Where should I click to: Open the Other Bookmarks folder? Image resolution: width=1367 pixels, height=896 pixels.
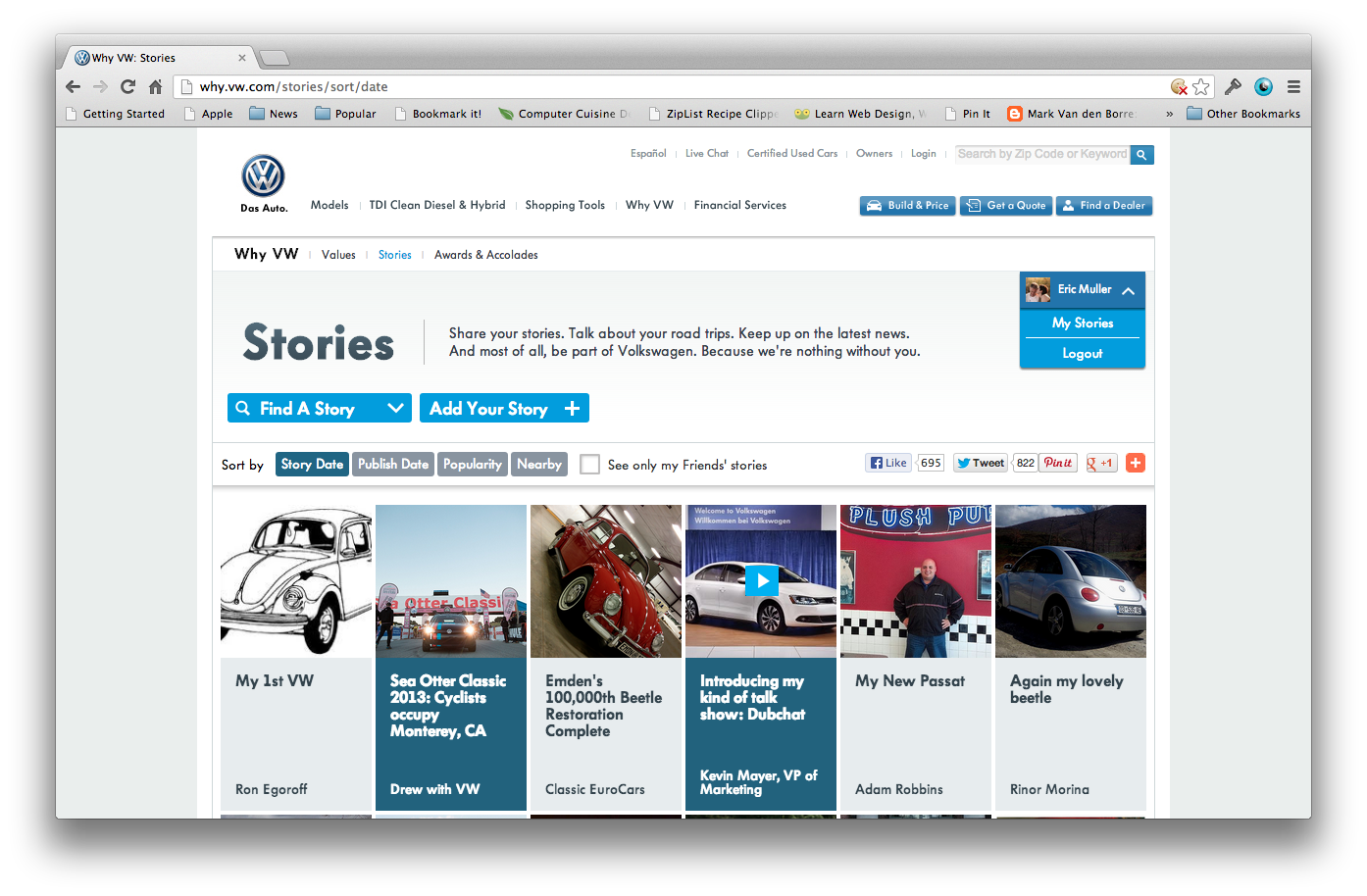1243,114
